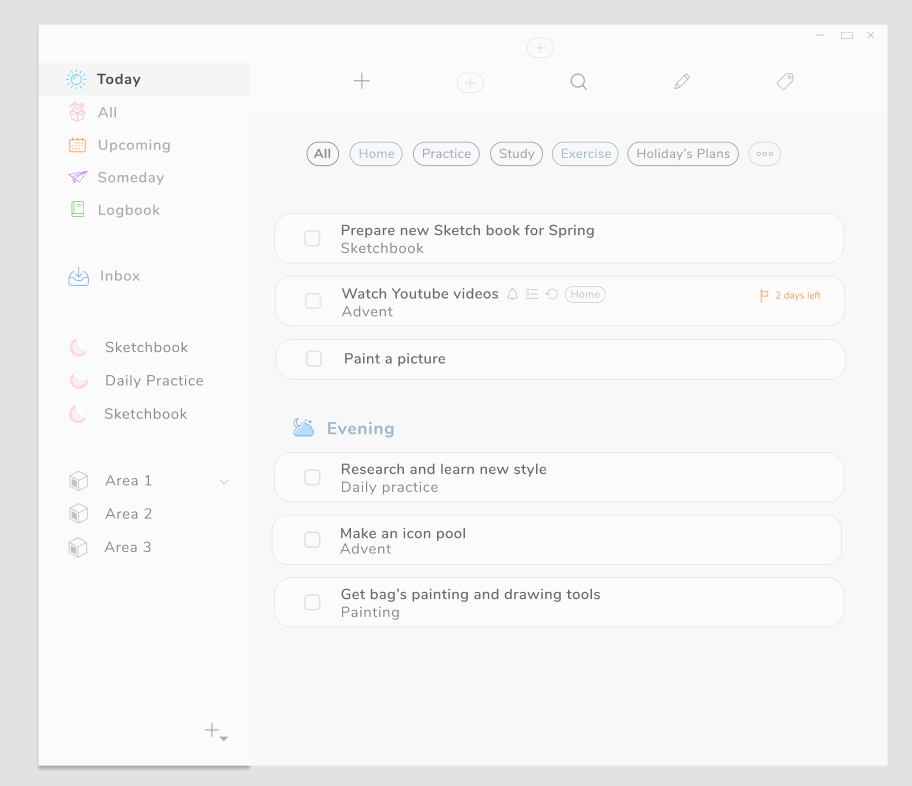Select the pencil edit icon in the toolbar
The height and width of the screenshot is (786, 912).
pos(681,81)
